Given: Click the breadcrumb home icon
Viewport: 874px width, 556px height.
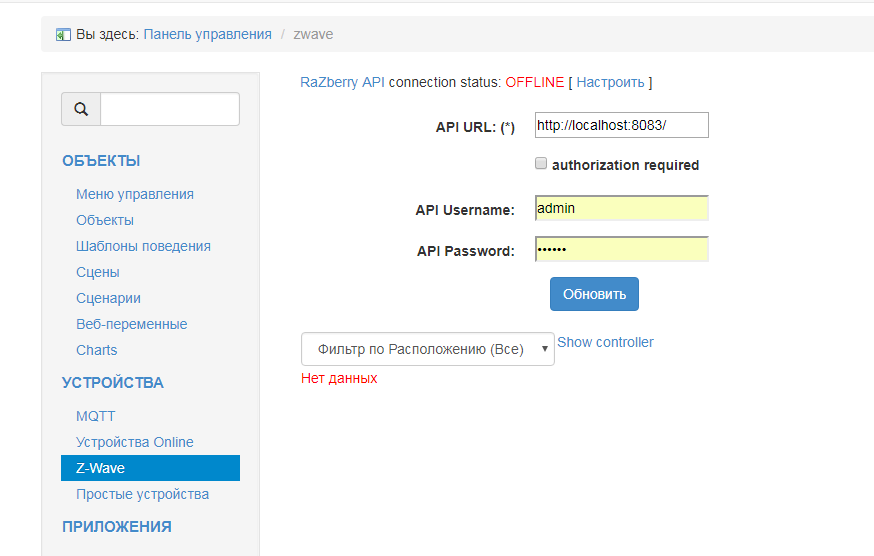Looking at the screenshot, I should tap(64, 34).
